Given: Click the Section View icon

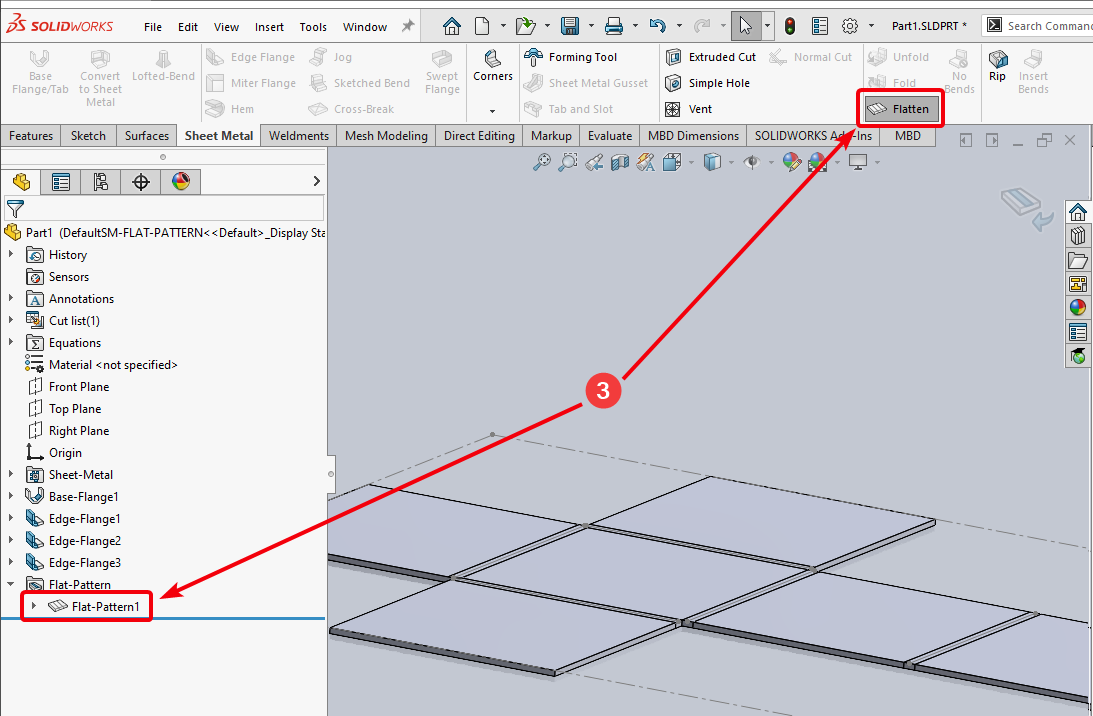Looking at the screenshot, I should (x=620, y=162).
